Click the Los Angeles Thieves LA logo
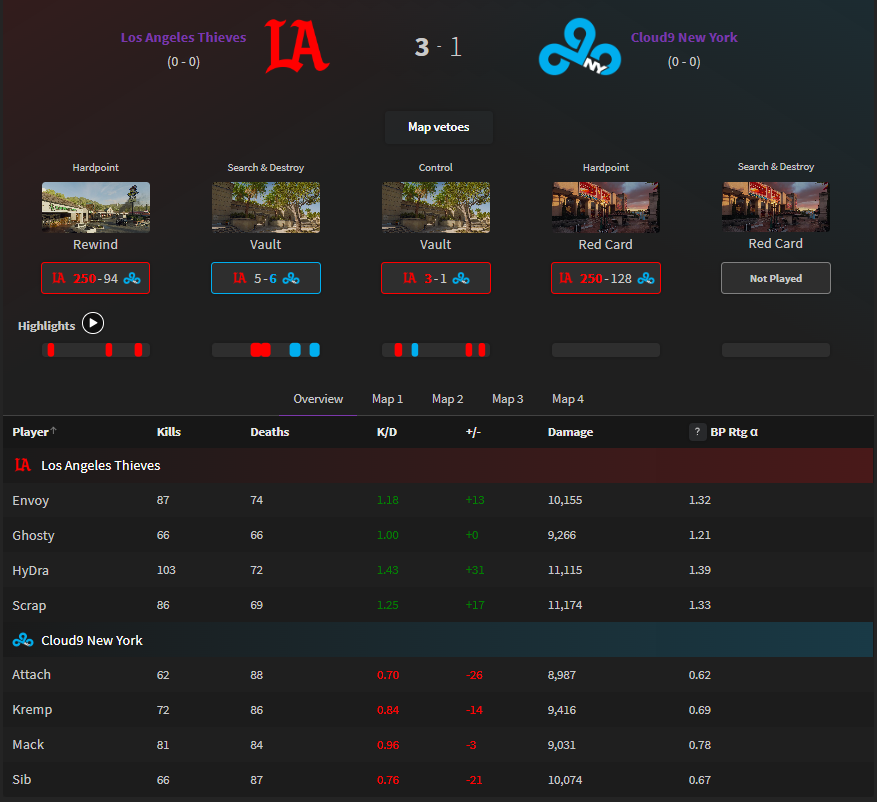This screenshot has height=802, width=877. 296,46
